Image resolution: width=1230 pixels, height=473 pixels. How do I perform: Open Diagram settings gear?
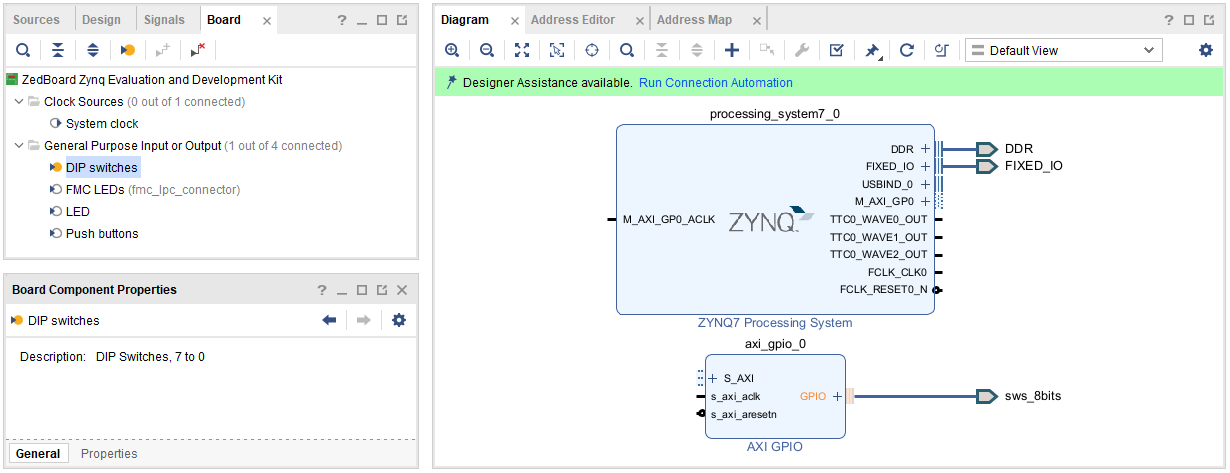coord(1206,50)
